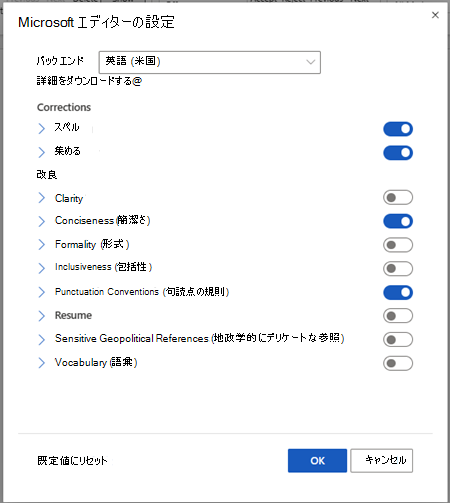Viewport: 450px width, 503px height.
Task: Expand the Clarity options chevron
Action: [x=41, y=198]
